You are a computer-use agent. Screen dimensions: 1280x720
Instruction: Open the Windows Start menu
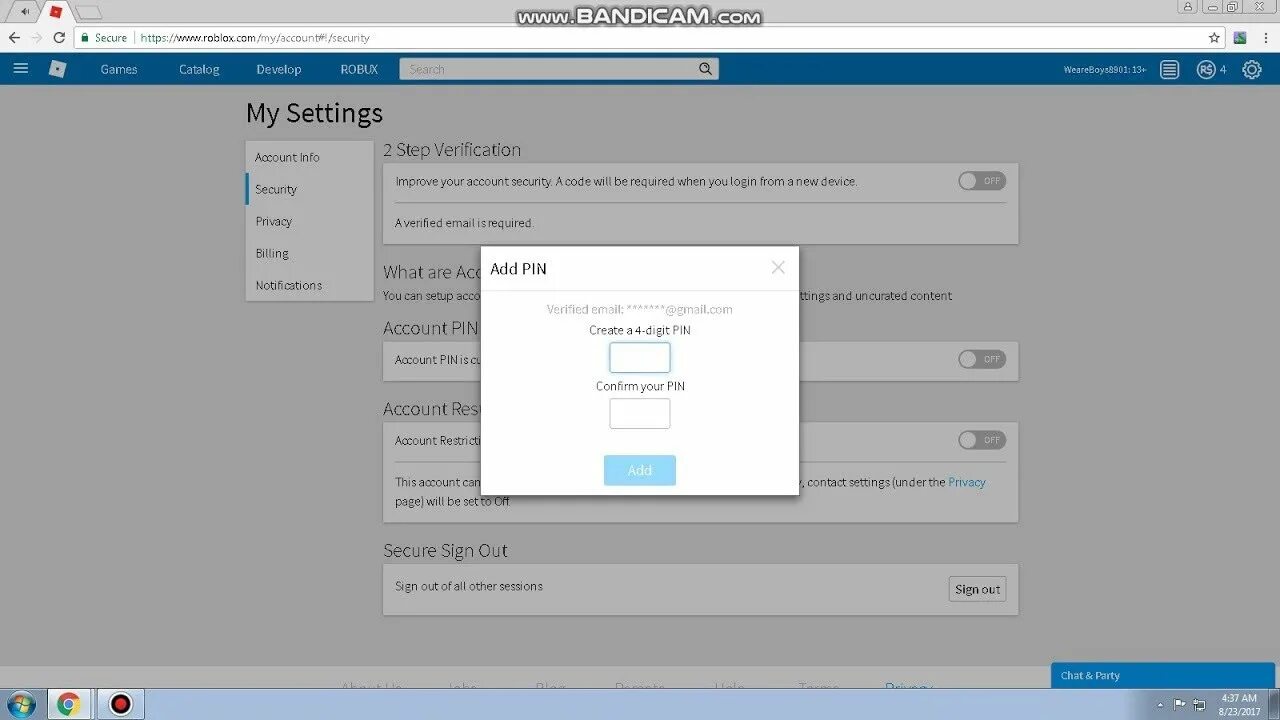[20, 704]
